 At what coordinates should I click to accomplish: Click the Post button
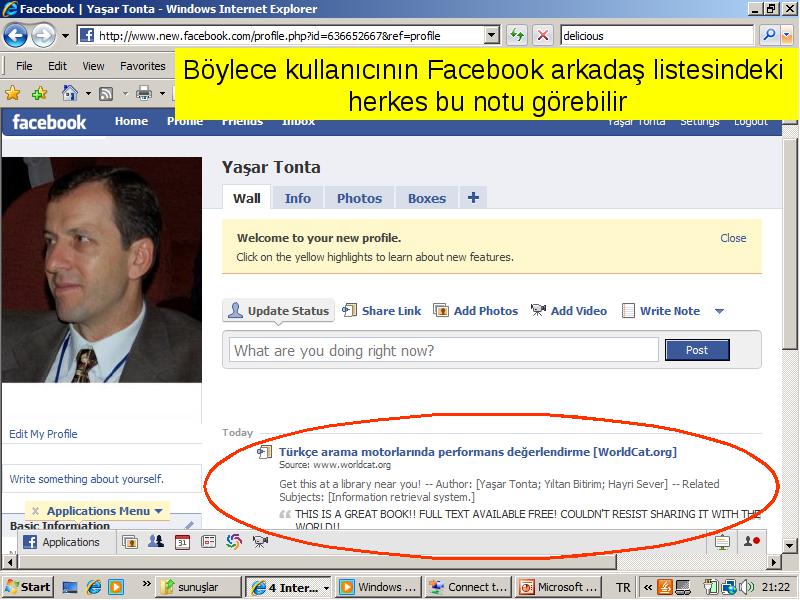(x=697, y=350)
